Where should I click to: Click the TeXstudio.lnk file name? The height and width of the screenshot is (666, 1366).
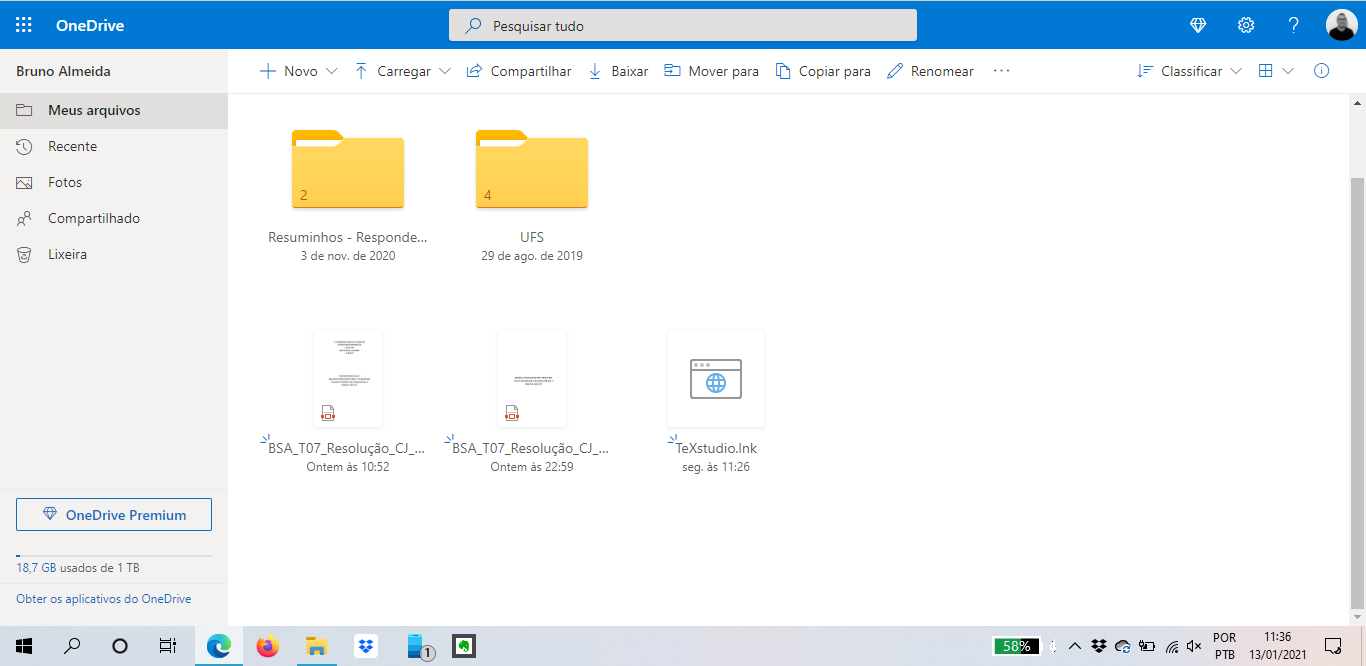click(716, 448)
